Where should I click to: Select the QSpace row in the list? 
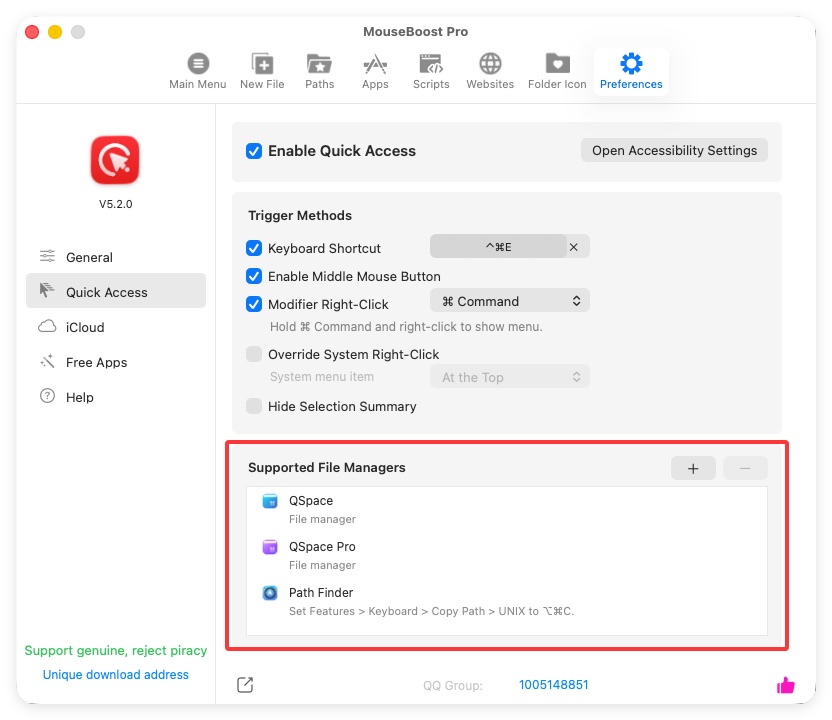tap(507, 509)
